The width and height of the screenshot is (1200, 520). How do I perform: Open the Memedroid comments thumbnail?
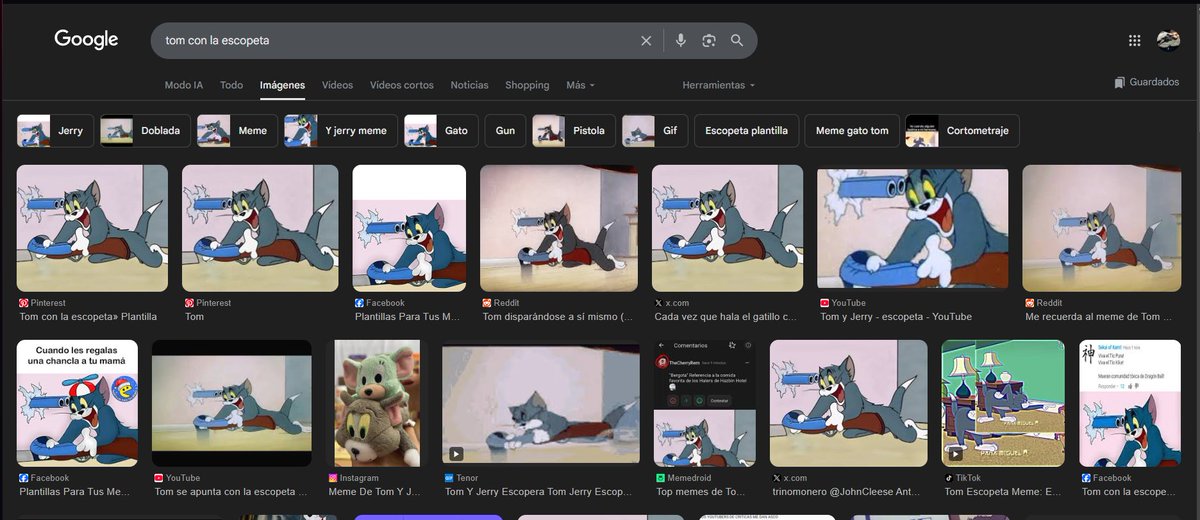705,403
